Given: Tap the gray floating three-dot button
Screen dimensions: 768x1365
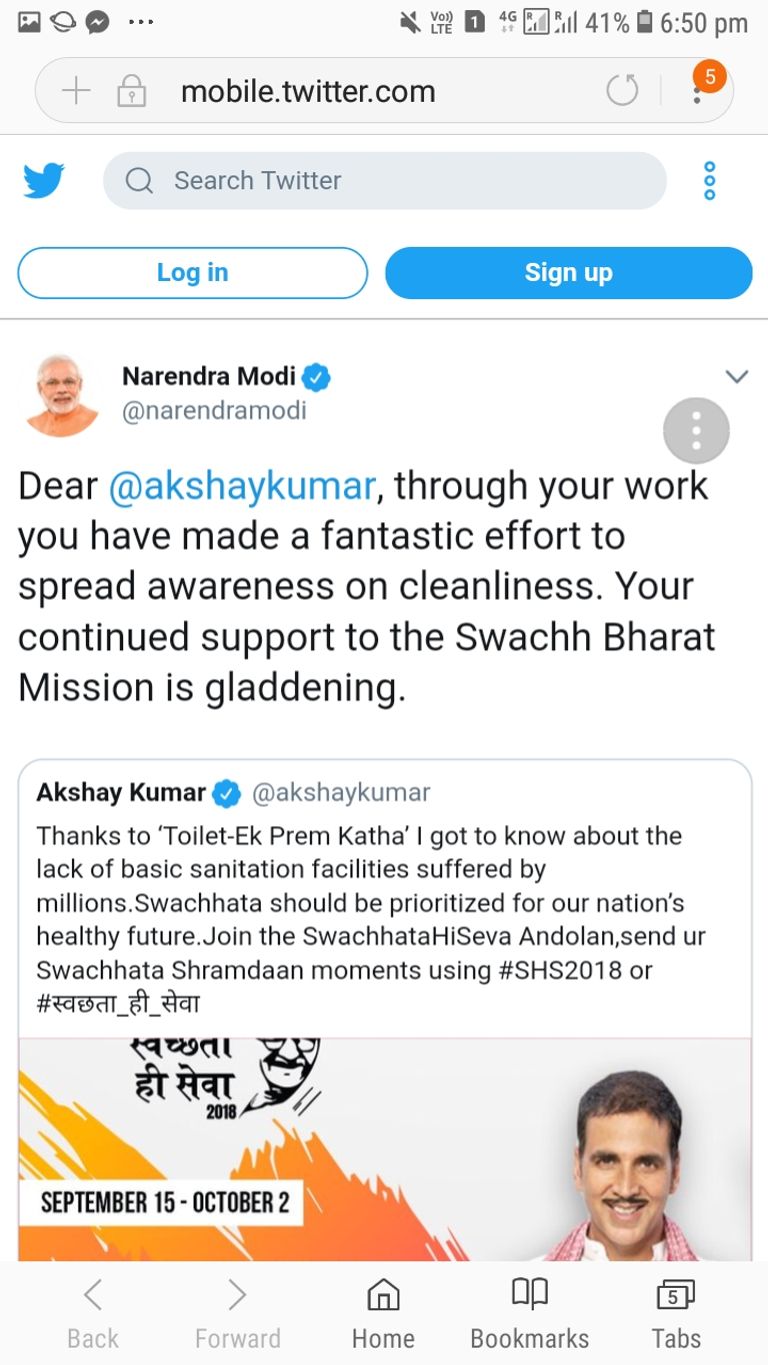Looking at the screenshot, I should (x=696, y=431).
